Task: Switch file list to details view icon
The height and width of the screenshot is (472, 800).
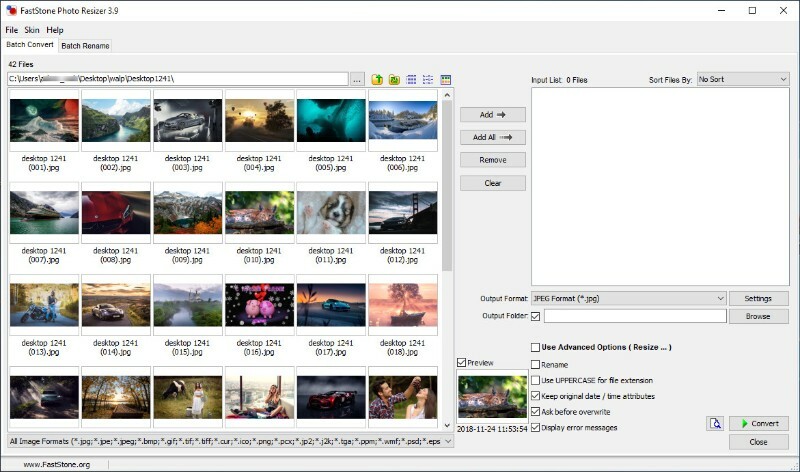Action: 427,79
